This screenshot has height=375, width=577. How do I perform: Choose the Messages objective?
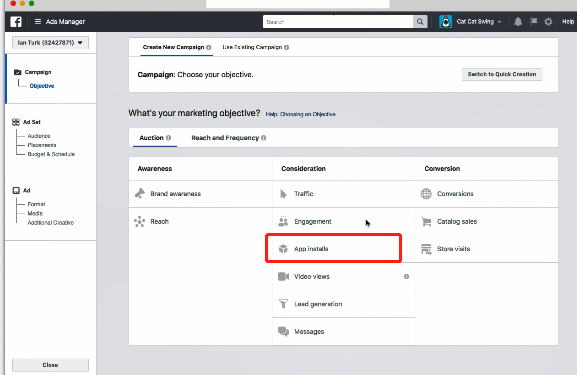343,332
